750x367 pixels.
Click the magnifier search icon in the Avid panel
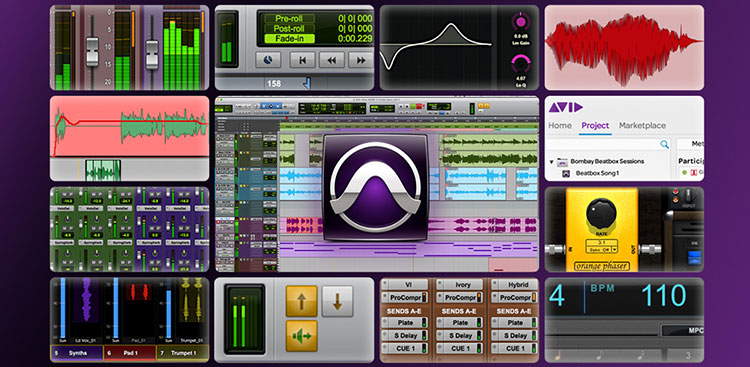pos(664,144)
